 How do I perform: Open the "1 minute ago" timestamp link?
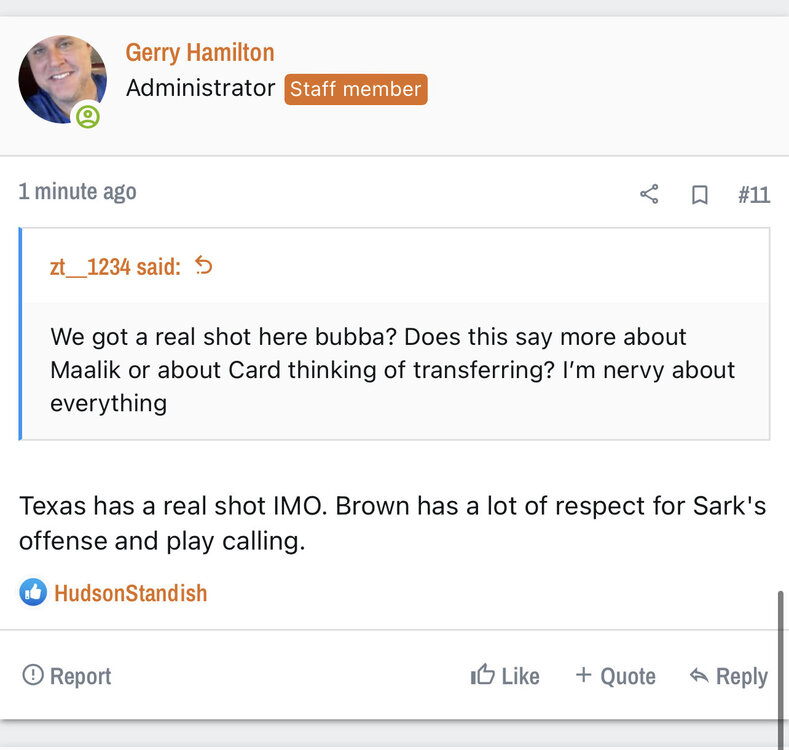pyautogui.click(x=78, y=192)
